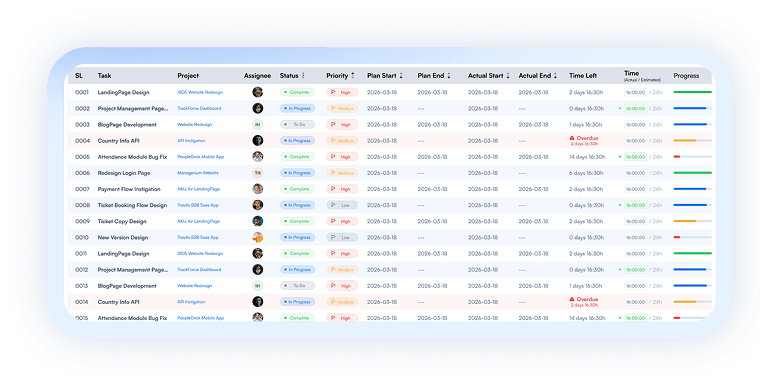
Task: Click the High priority flag in row 0001
Action: tap(333, 92)
